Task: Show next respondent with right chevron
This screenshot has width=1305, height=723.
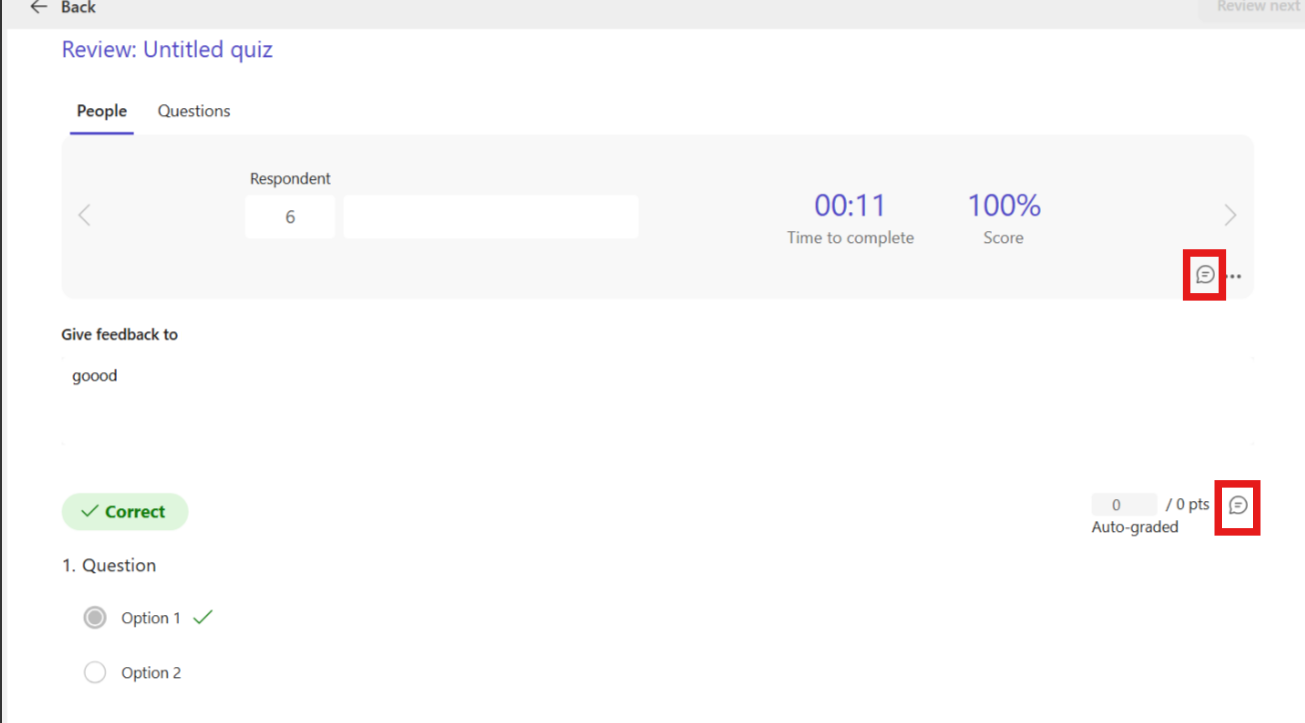Action: [1230, 215]
